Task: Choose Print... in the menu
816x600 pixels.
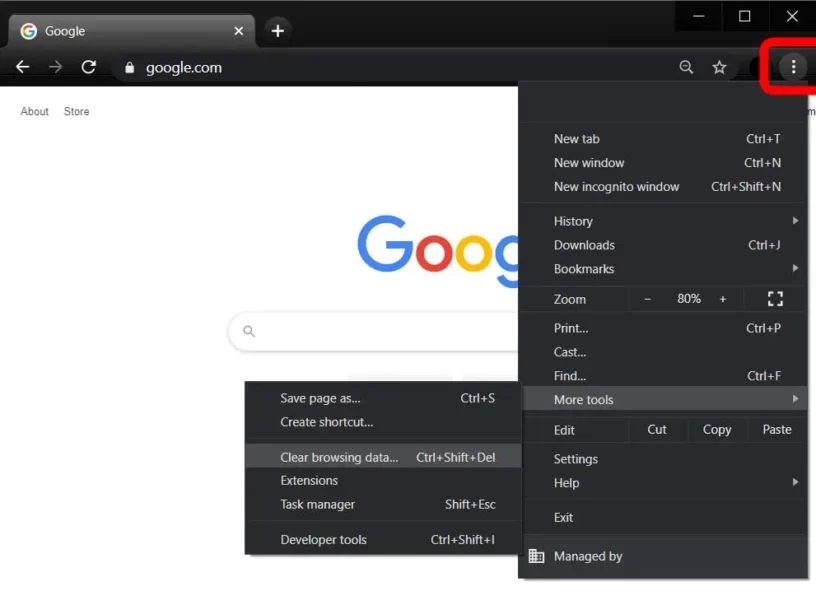Action: [x=664, y=328]
